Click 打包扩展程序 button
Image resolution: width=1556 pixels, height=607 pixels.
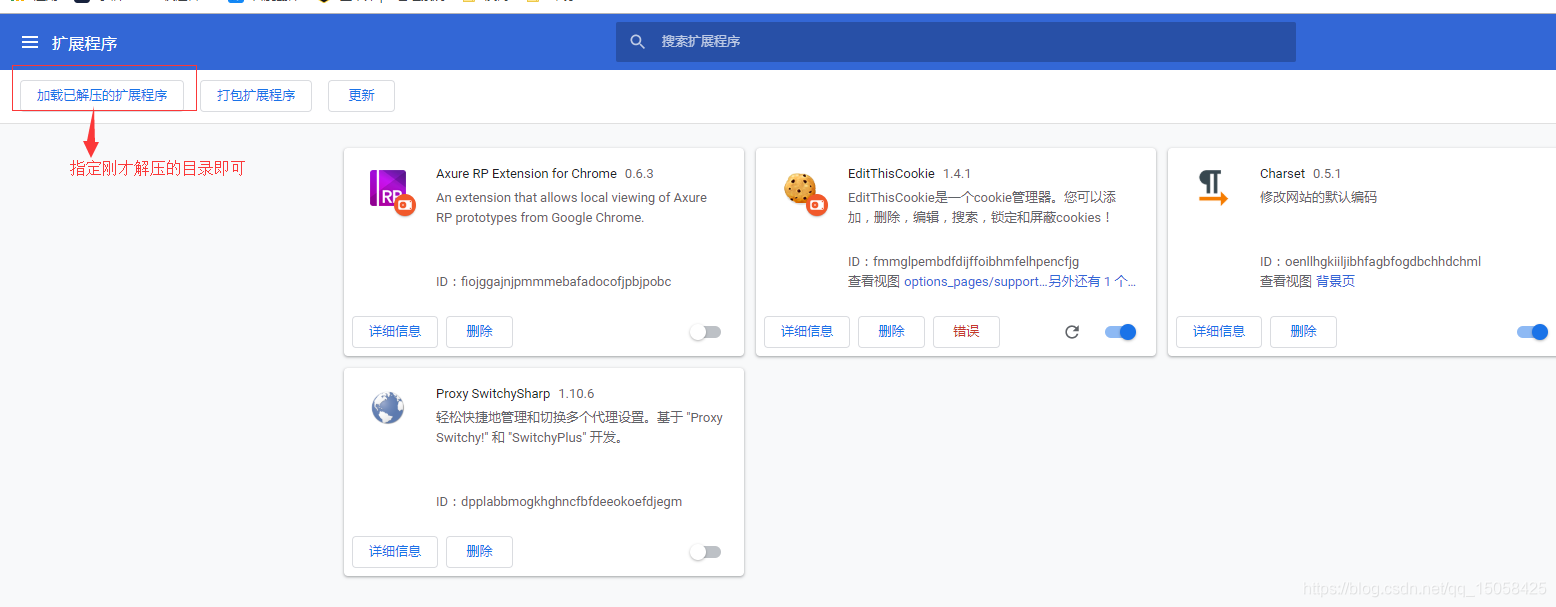point(256,96)
